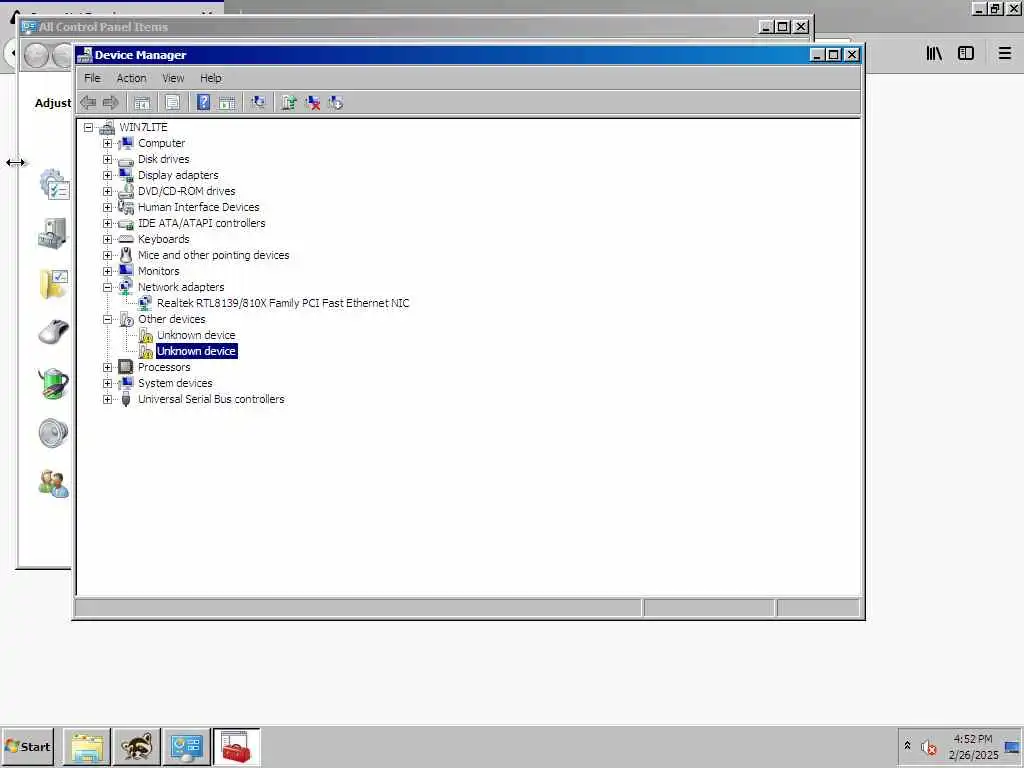Collapse the WIN7LITE root node

click(88, 127)
